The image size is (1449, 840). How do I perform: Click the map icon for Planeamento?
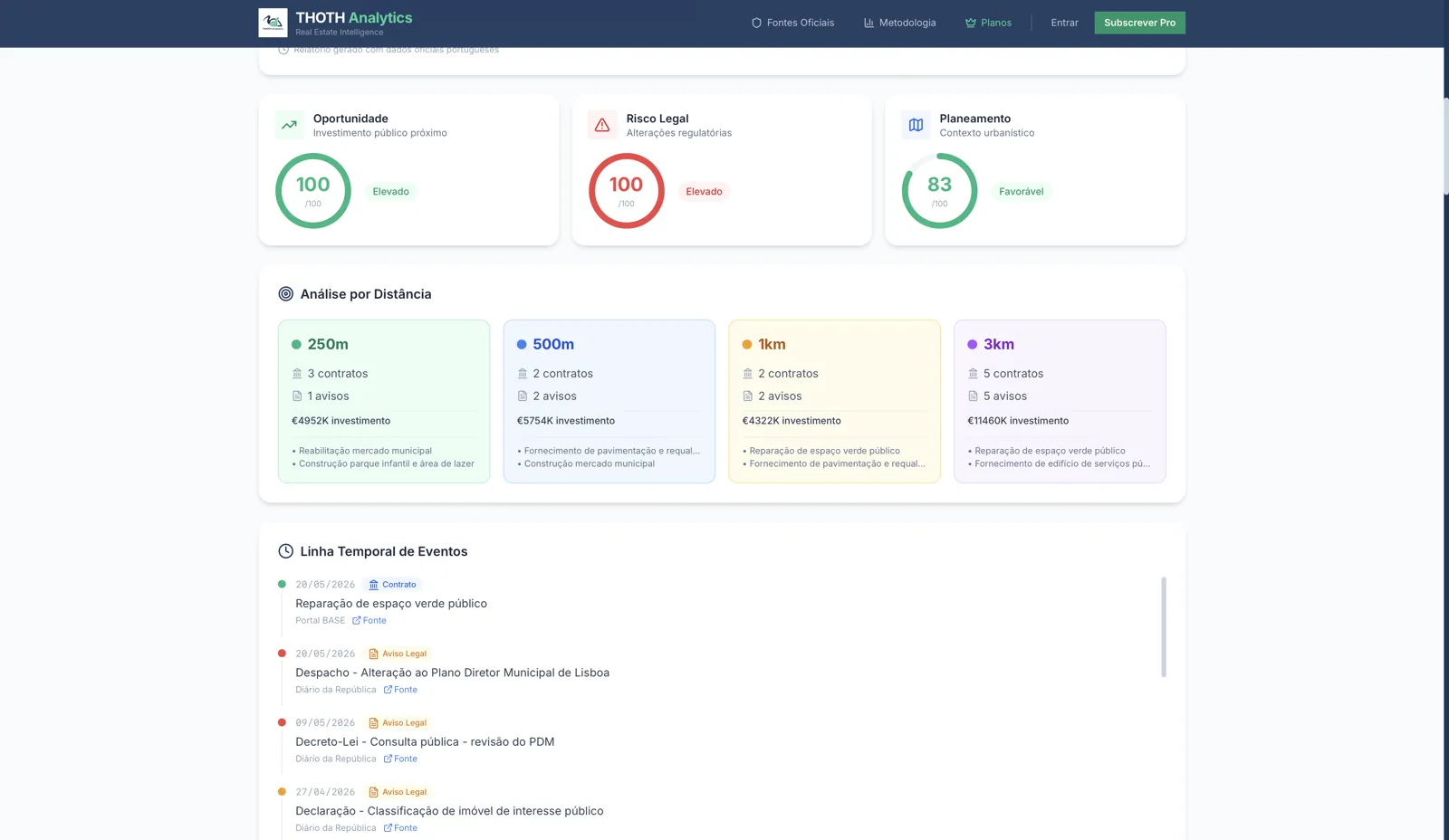point(916,125)
